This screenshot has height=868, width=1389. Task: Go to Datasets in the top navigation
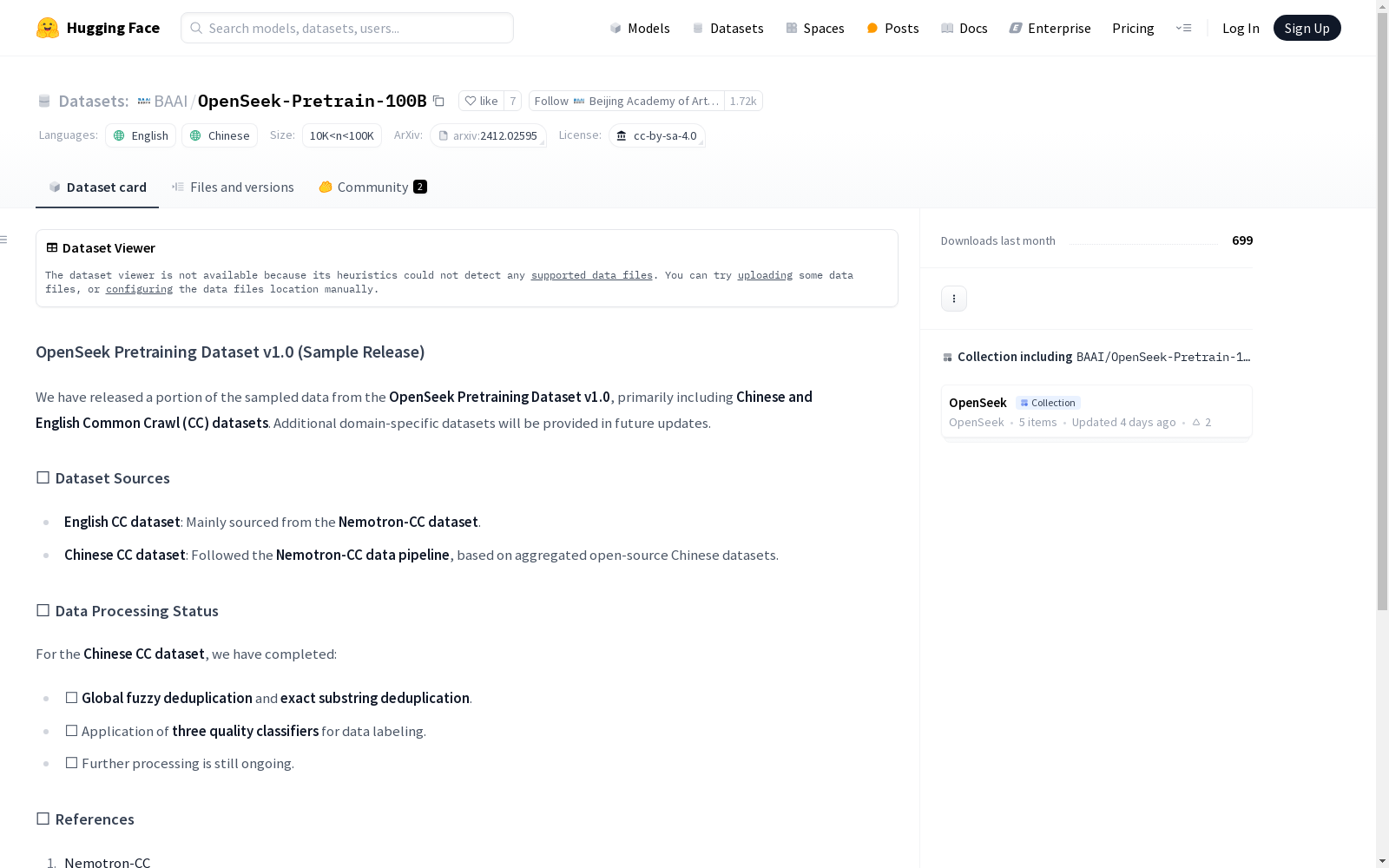click(x=727, y=28)
